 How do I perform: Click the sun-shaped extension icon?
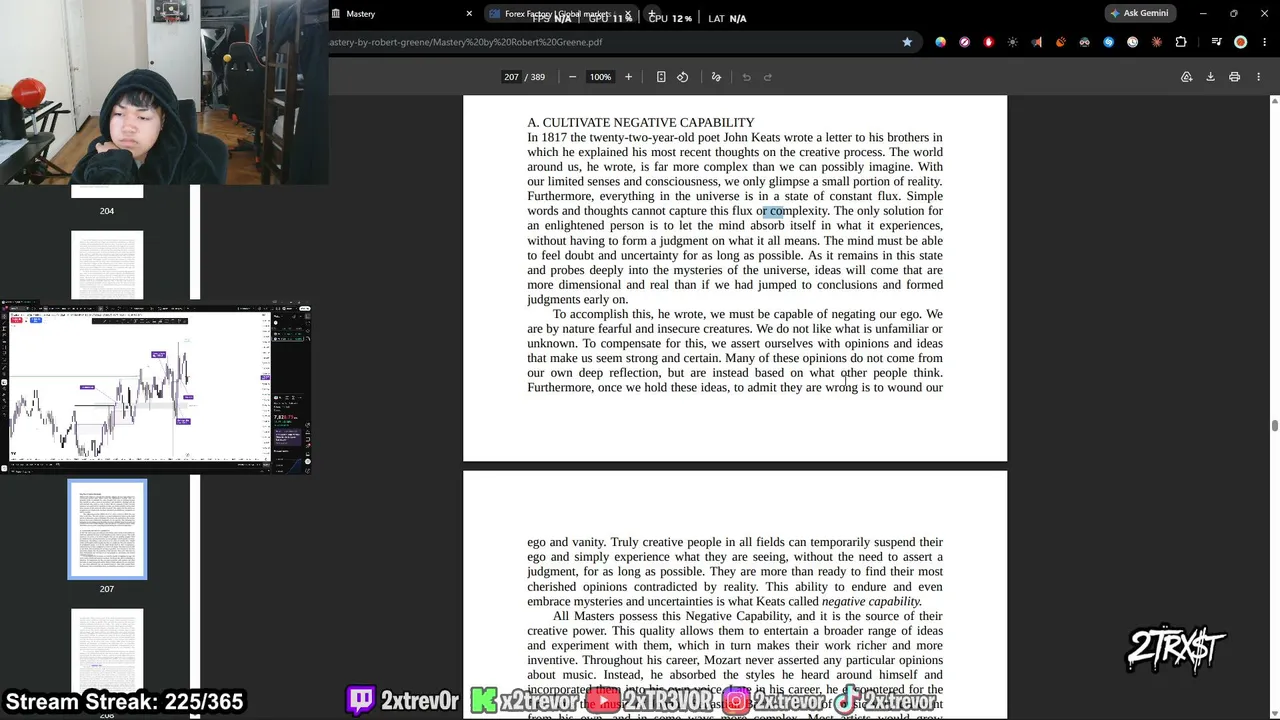tap(1013, 42)
